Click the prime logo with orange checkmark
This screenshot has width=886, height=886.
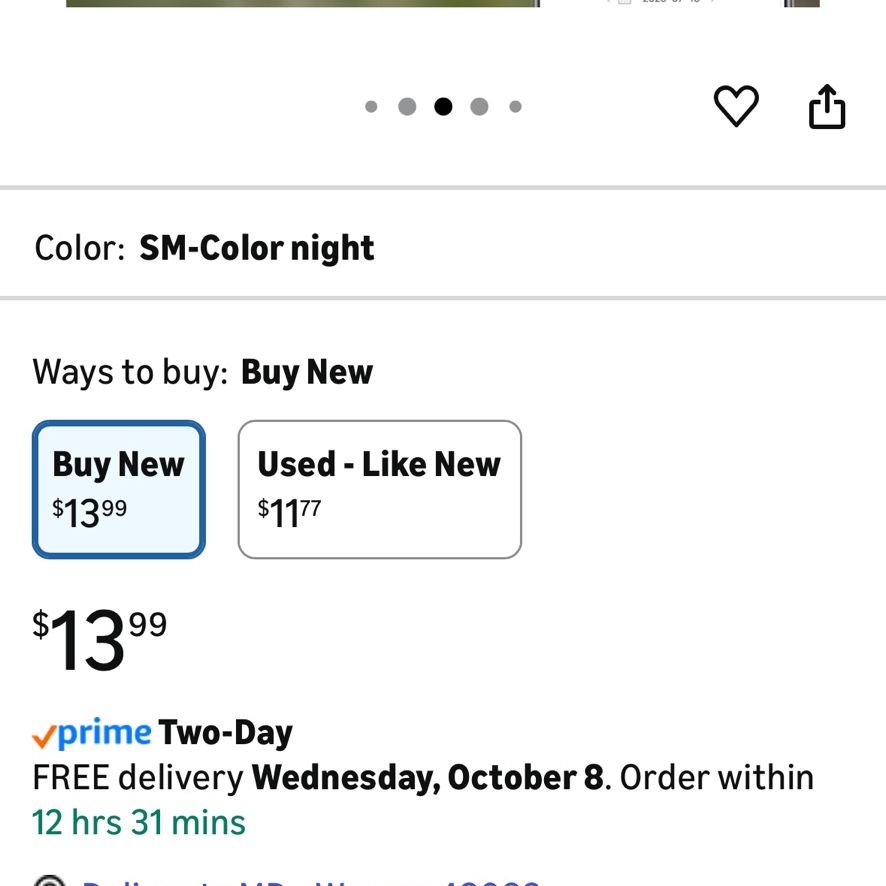click(92, 733)
